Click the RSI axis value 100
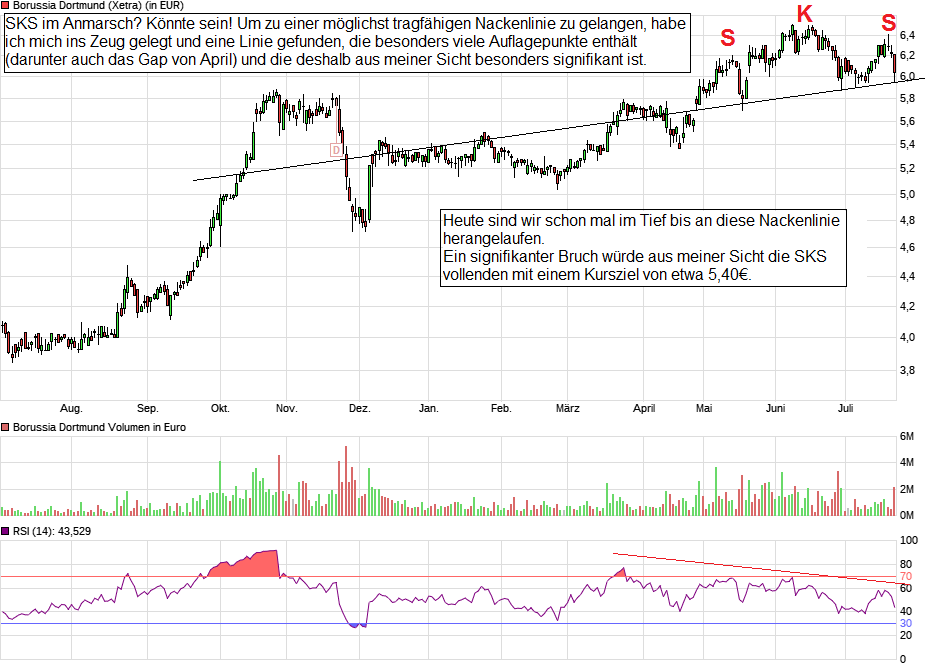This screenshot has width=925, height=671. coord(908,540)
